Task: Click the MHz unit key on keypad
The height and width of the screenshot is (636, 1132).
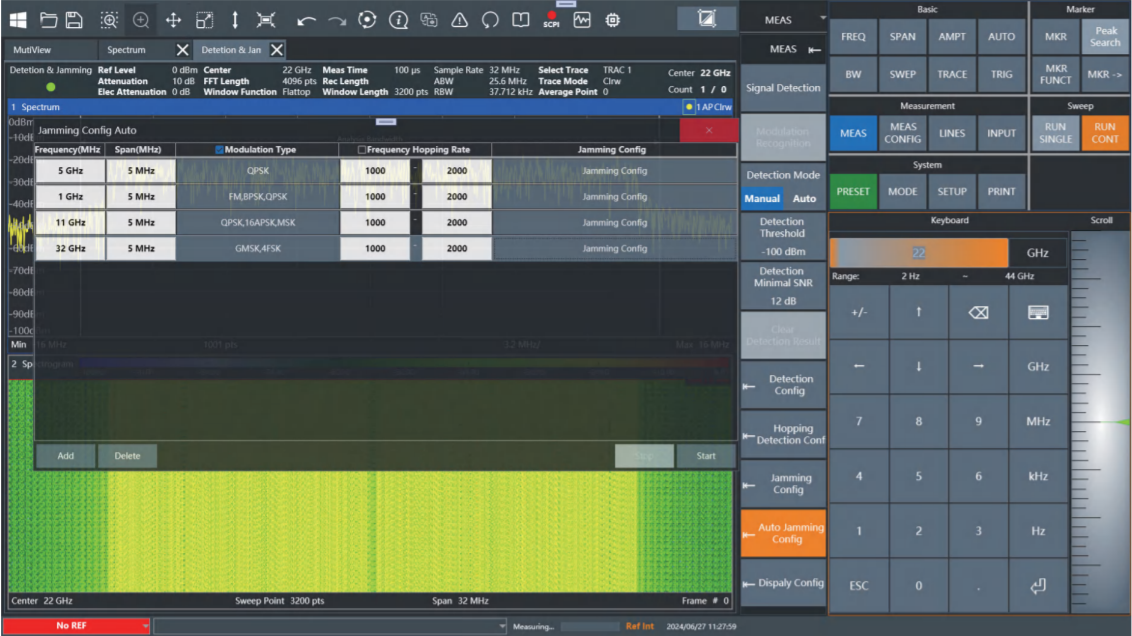Action: pos(1038,422)
